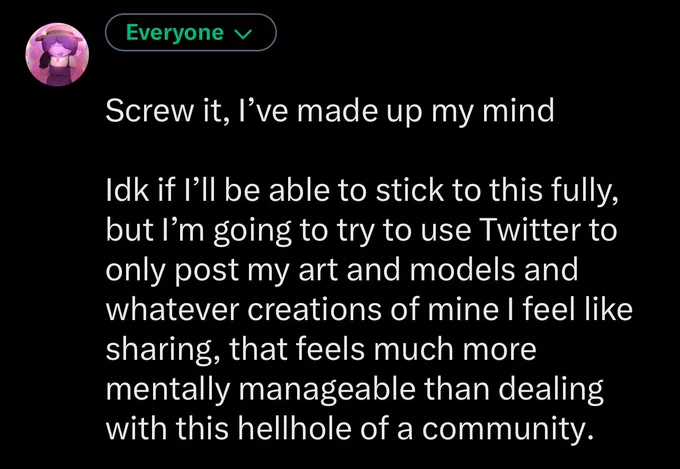Viewport: 680px width, 469px height.
Task: Click the word 'going' in the post
Action: coord(252,232)
